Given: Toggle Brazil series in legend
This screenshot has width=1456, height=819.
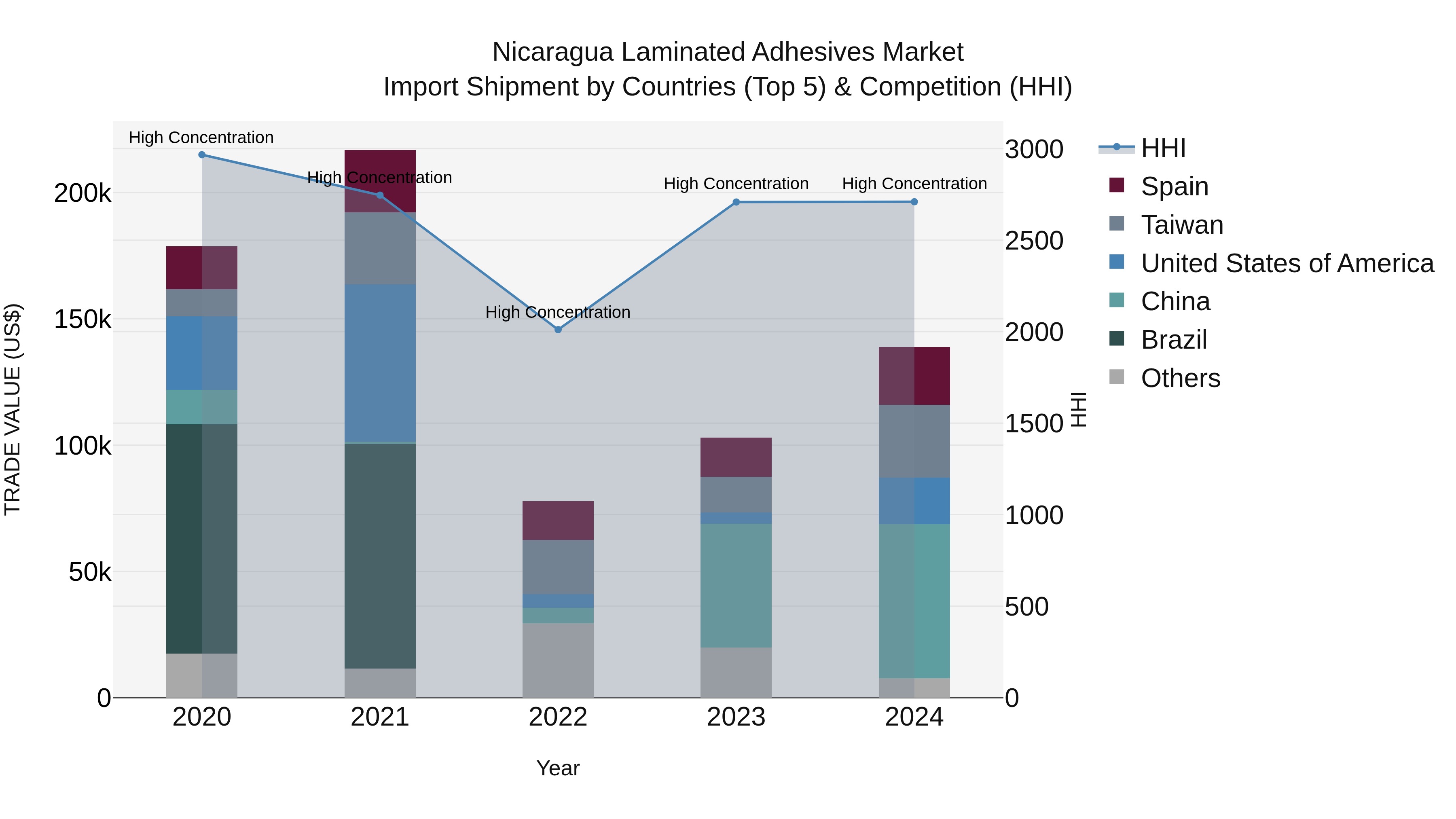Looking at the screenshot, I should click(1158, 340).
